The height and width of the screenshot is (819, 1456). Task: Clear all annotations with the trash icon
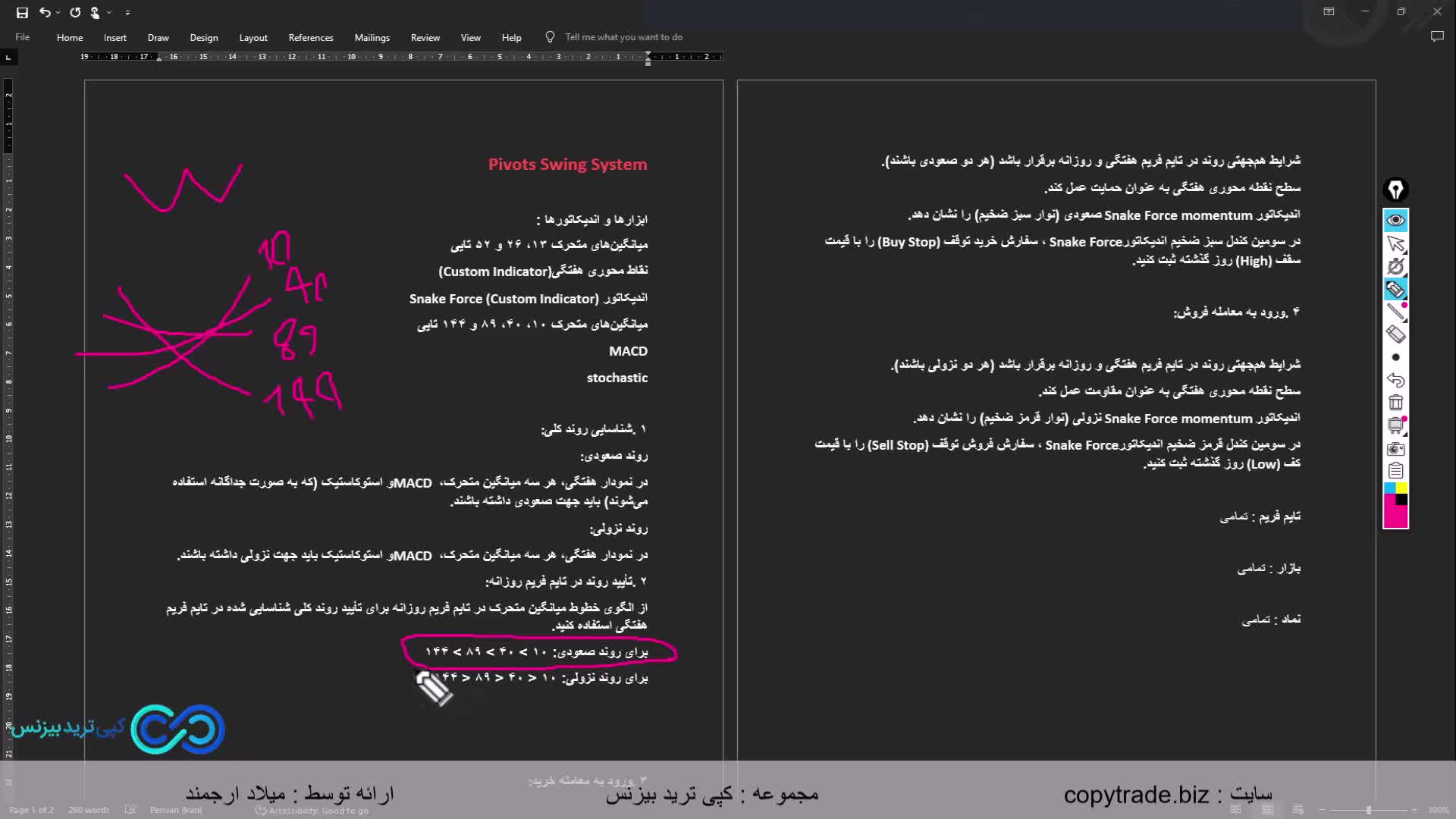1396,401
